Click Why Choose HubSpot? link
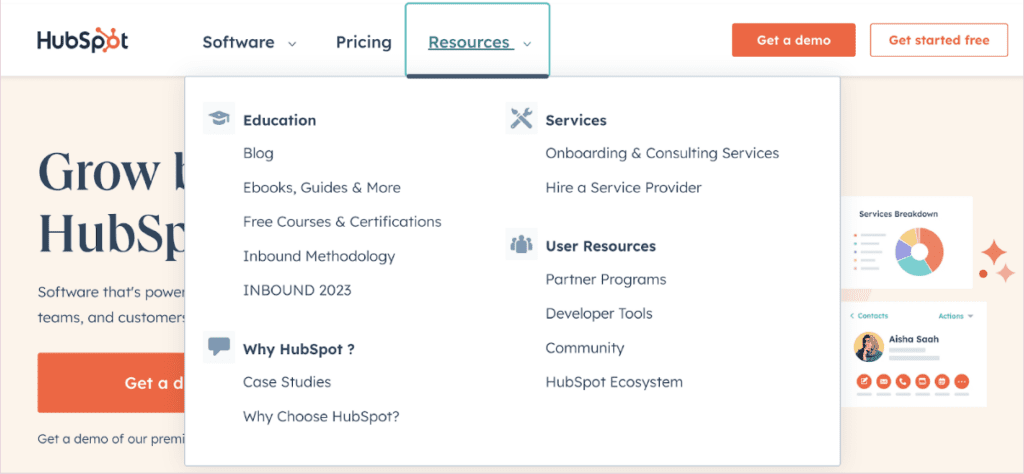Screen dimensions: 1024x474 point(321,417)
